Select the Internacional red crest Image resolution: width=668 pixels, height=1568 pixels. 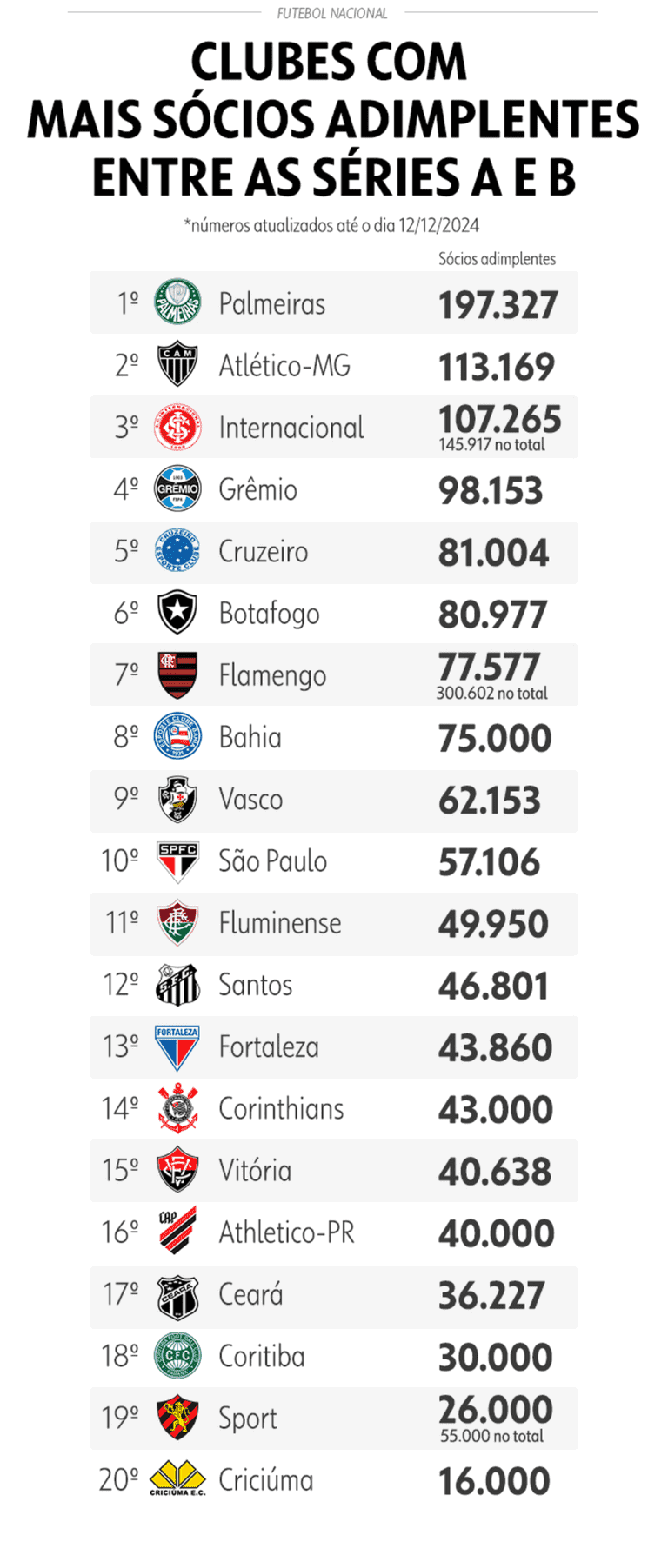click(177, 427)
